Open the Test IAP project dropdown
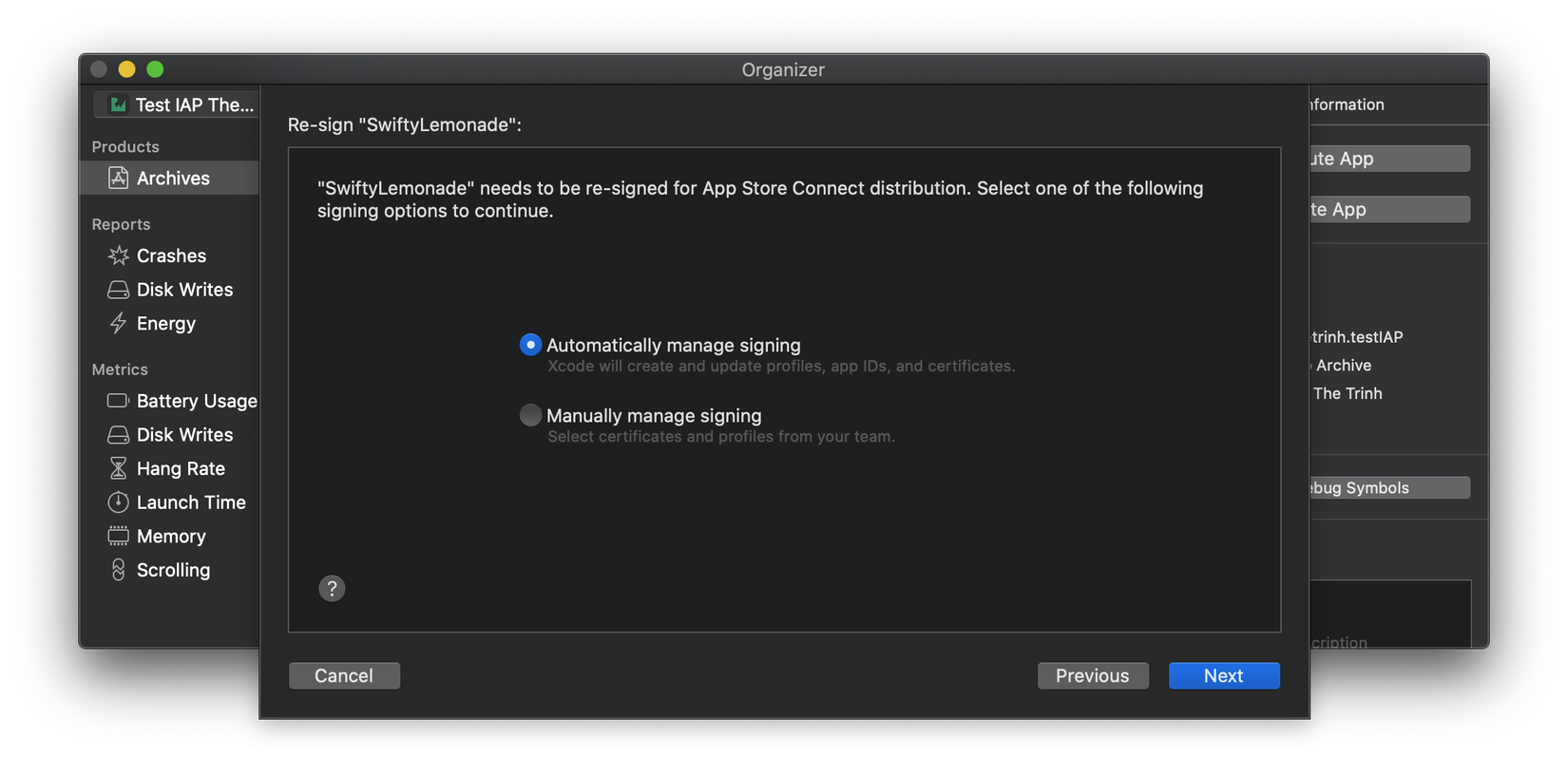 point(178,104)
